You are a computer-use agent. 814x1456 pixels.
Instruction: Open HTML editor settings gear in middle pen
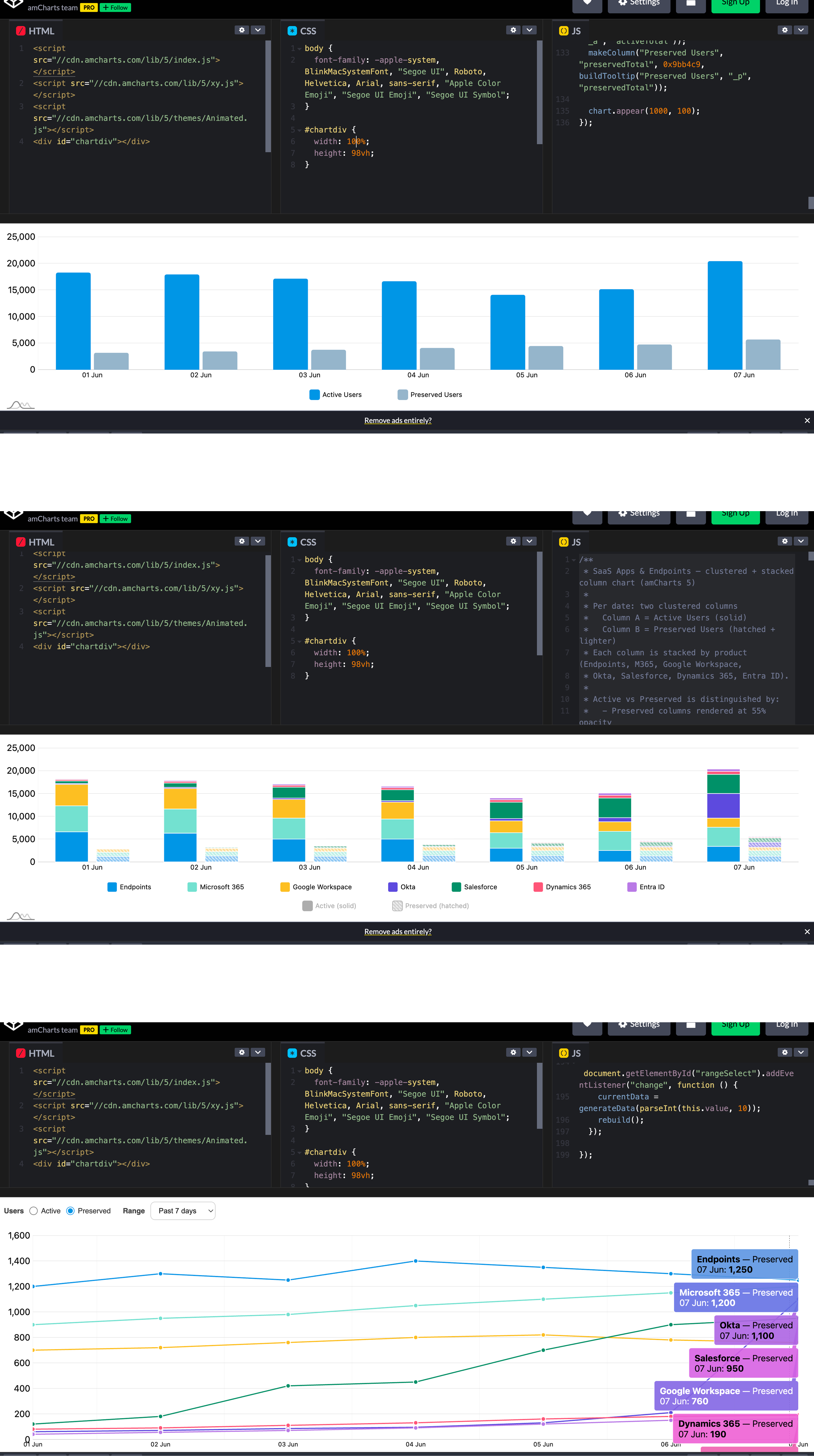click(x=242, y=541)
